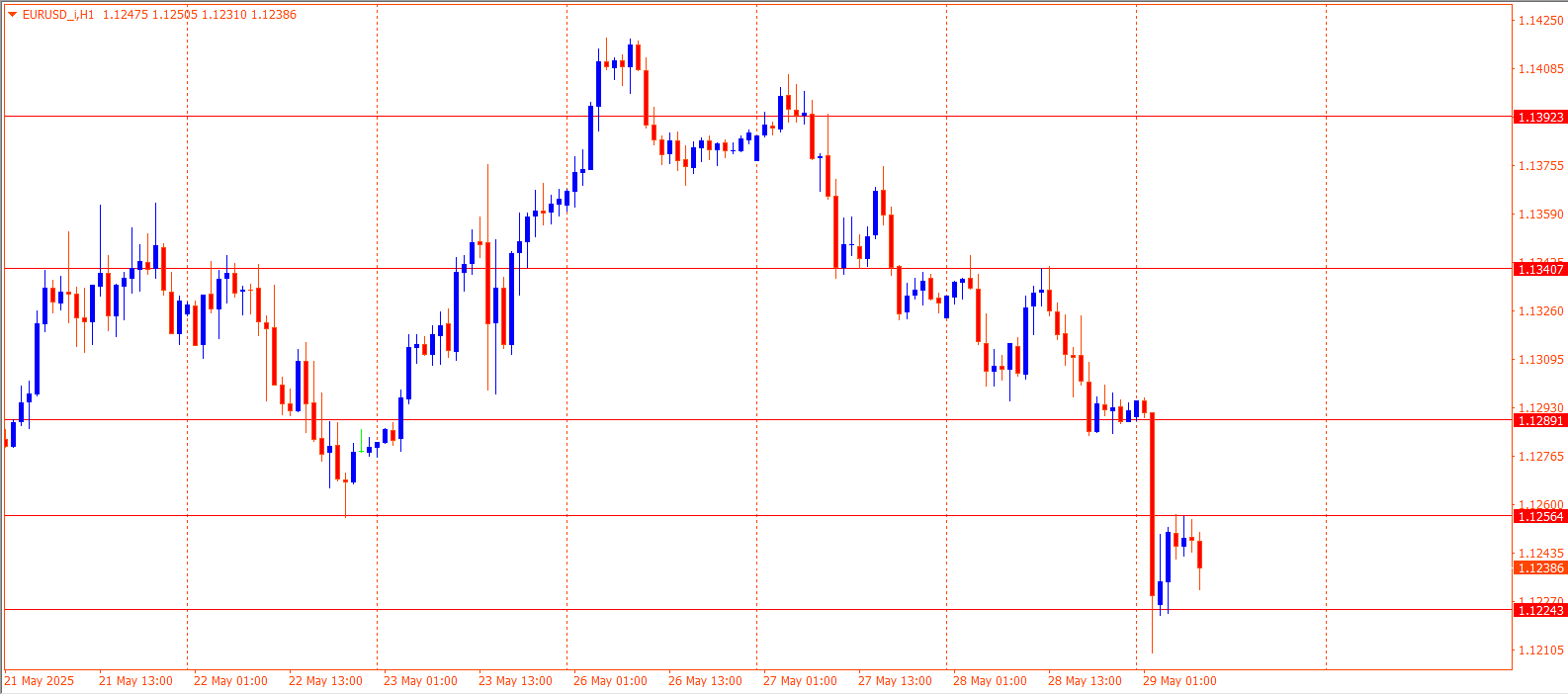Click the OHLC values 1.12475 1.12505 1.12310 1.12386
The height and width of the screenshot is (695, 1568).
[x=200, y=15]
